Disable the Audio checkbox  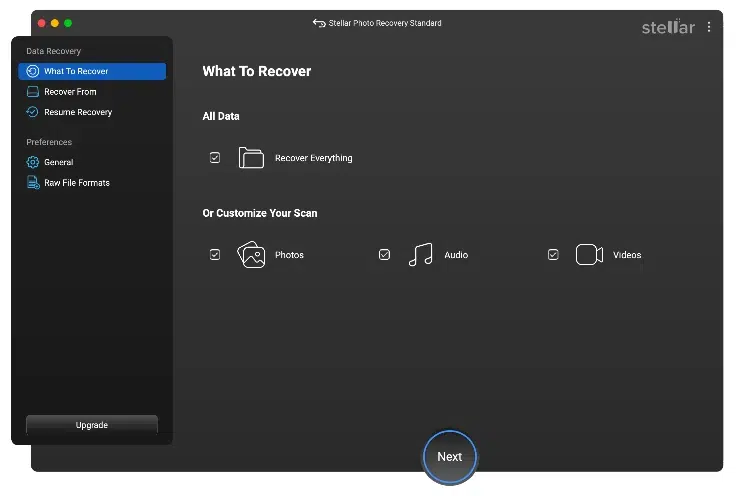[x=384, y=255]
